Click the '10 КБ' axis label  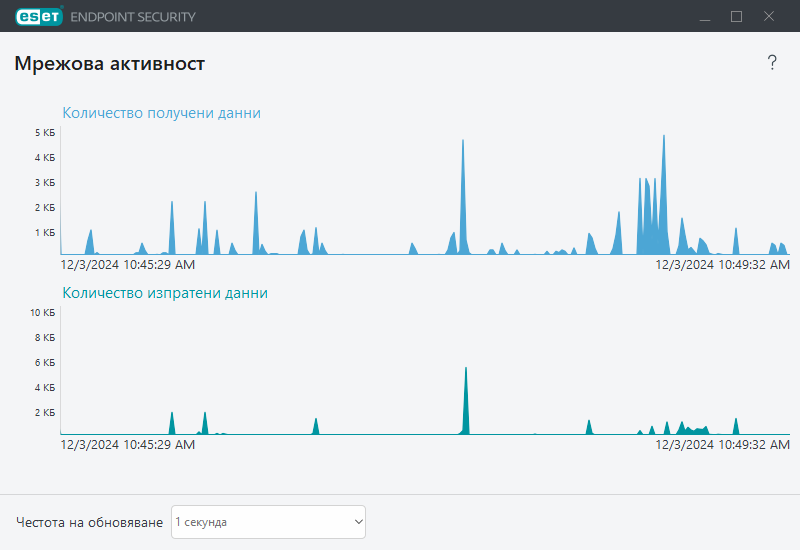(42, 313)
